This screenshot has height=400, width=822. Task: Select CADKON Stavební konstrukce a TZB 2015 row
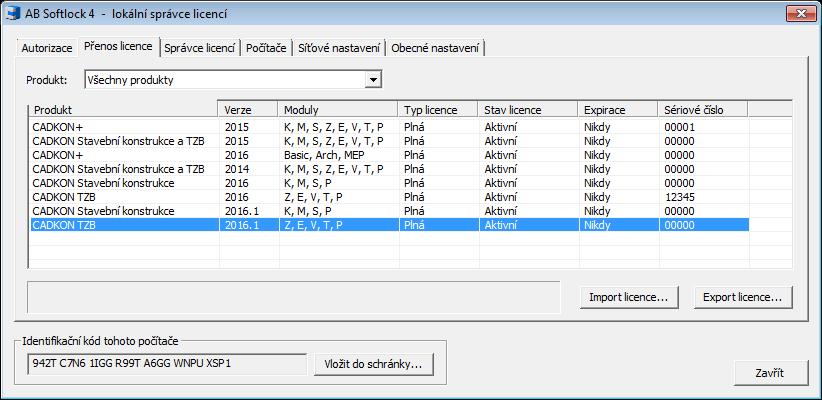pos(389,141)
